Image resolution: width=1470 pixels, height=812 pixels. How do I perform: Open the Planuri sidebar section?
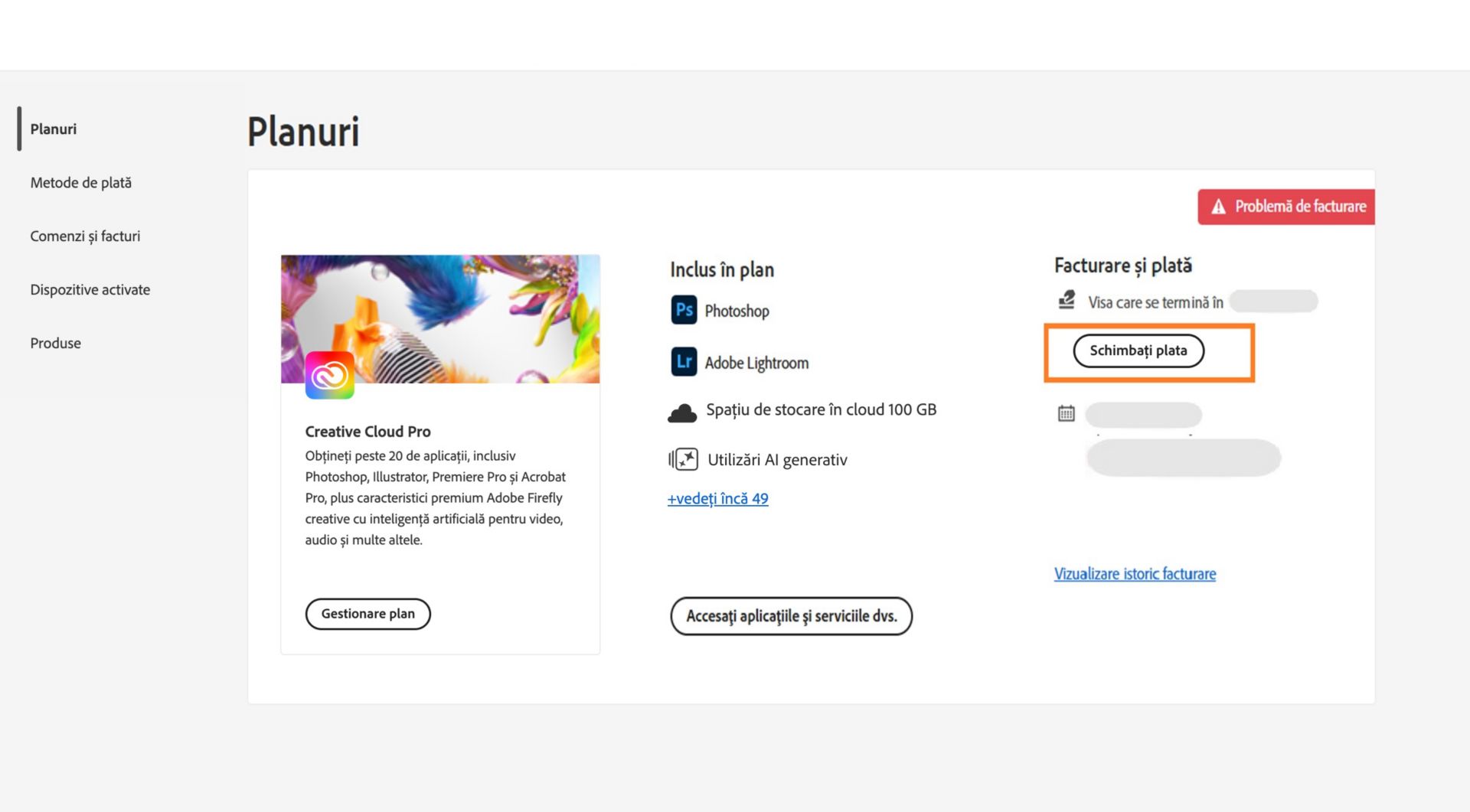point(54,129)
